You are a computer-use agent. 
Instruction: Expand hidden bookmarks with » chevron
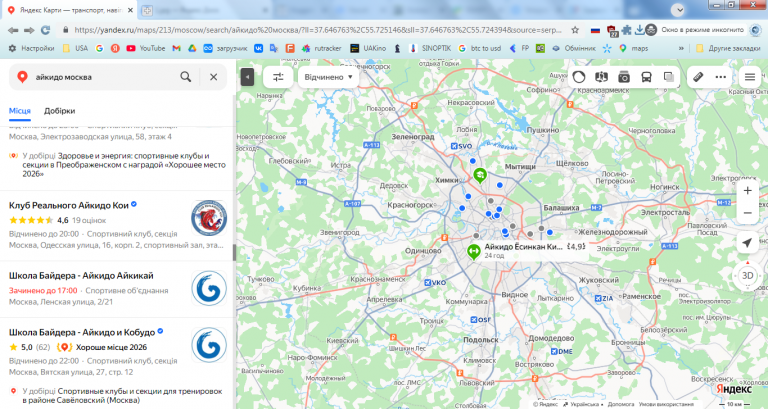[x=681, y=48]
